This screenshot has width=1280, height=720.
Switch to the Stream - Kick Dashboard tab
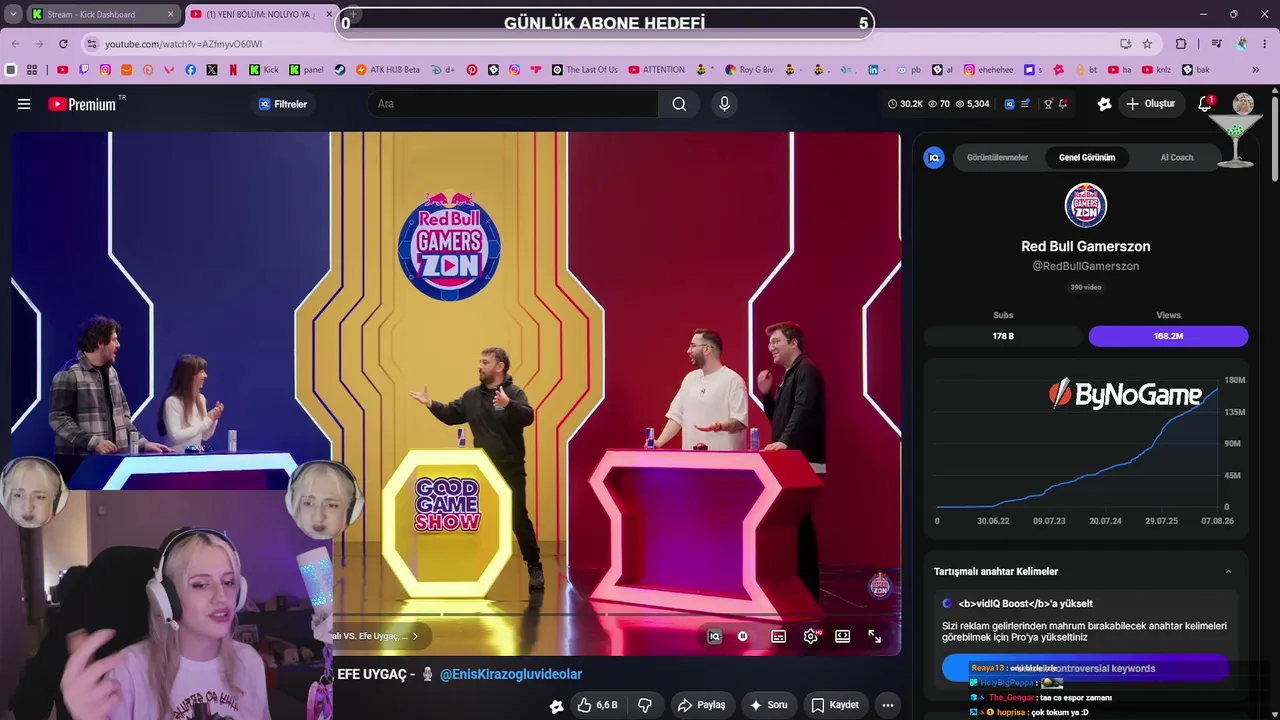pyautogui.click(x=101, y=14)
